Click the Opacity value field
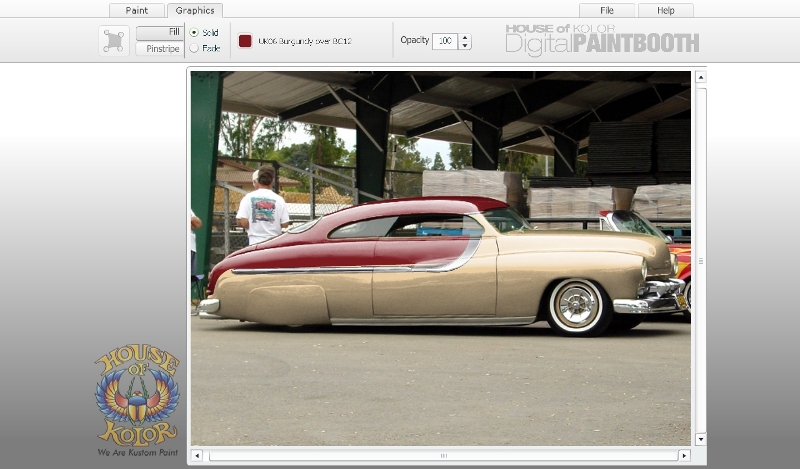The width and height of the screenshot is (800, 469). pos(444,41)
